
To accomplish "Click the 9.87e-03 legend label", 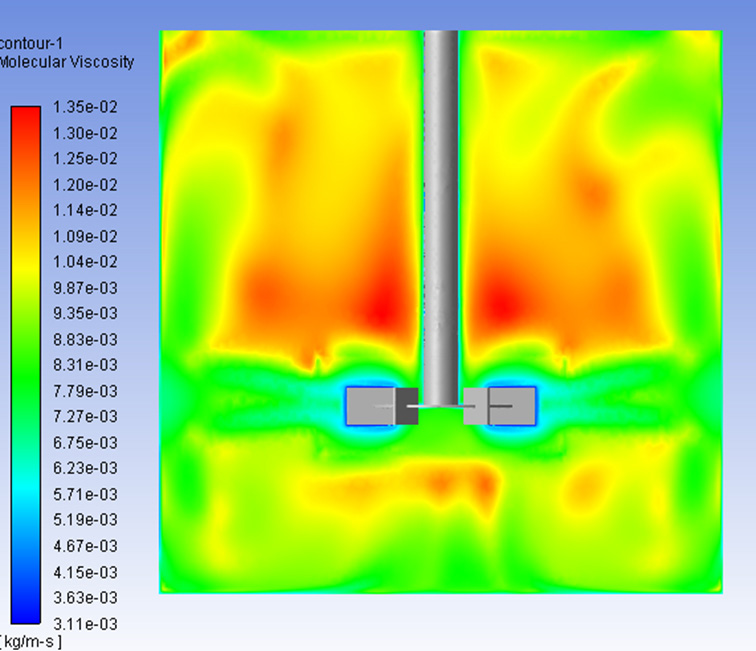I will (x=85, y=288).
